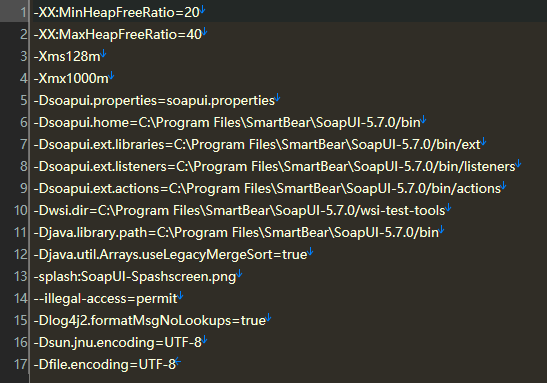Click the -Djava.library.path line
547x383 pixels.
236,232
